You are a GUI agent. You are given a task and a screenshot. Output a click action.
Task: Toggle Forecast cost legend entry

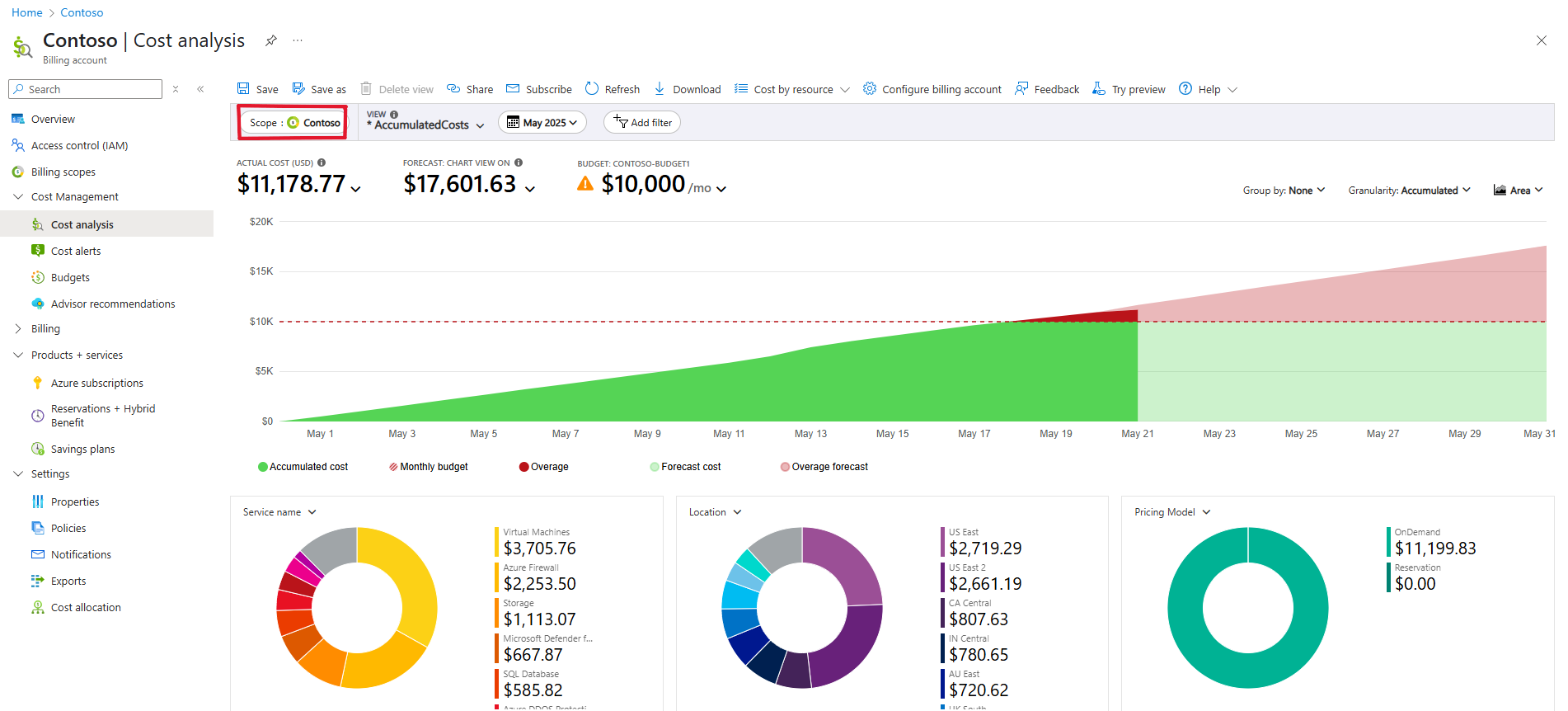pos(686,467)
